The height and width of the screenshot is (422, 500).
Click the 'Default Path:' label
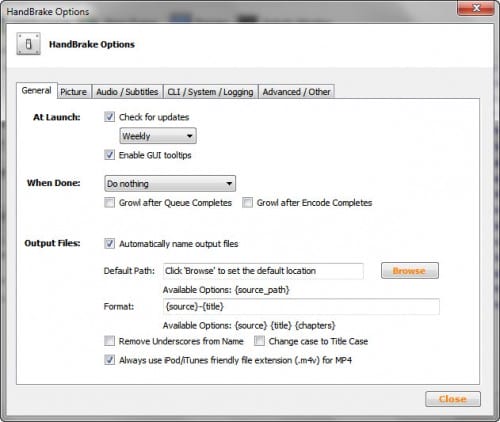tap(129, 271)
